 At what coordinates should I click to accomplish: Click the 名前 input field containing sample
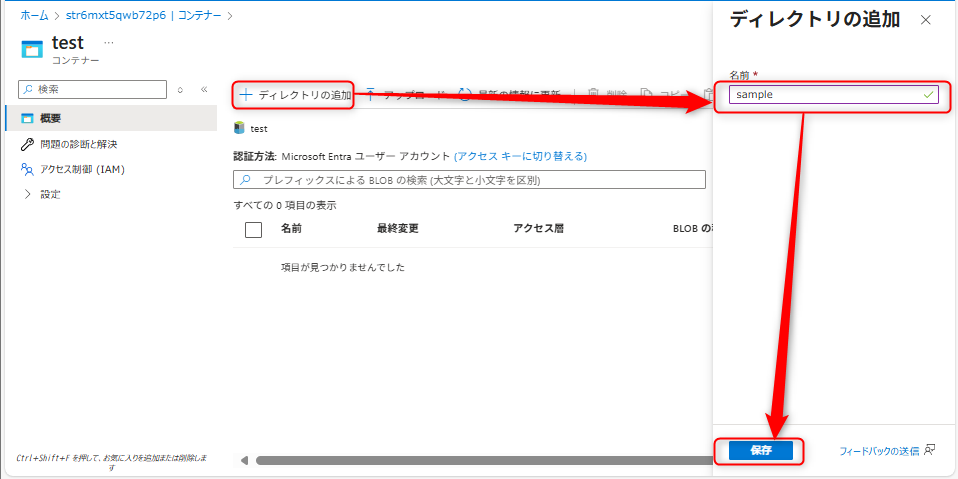834,95
